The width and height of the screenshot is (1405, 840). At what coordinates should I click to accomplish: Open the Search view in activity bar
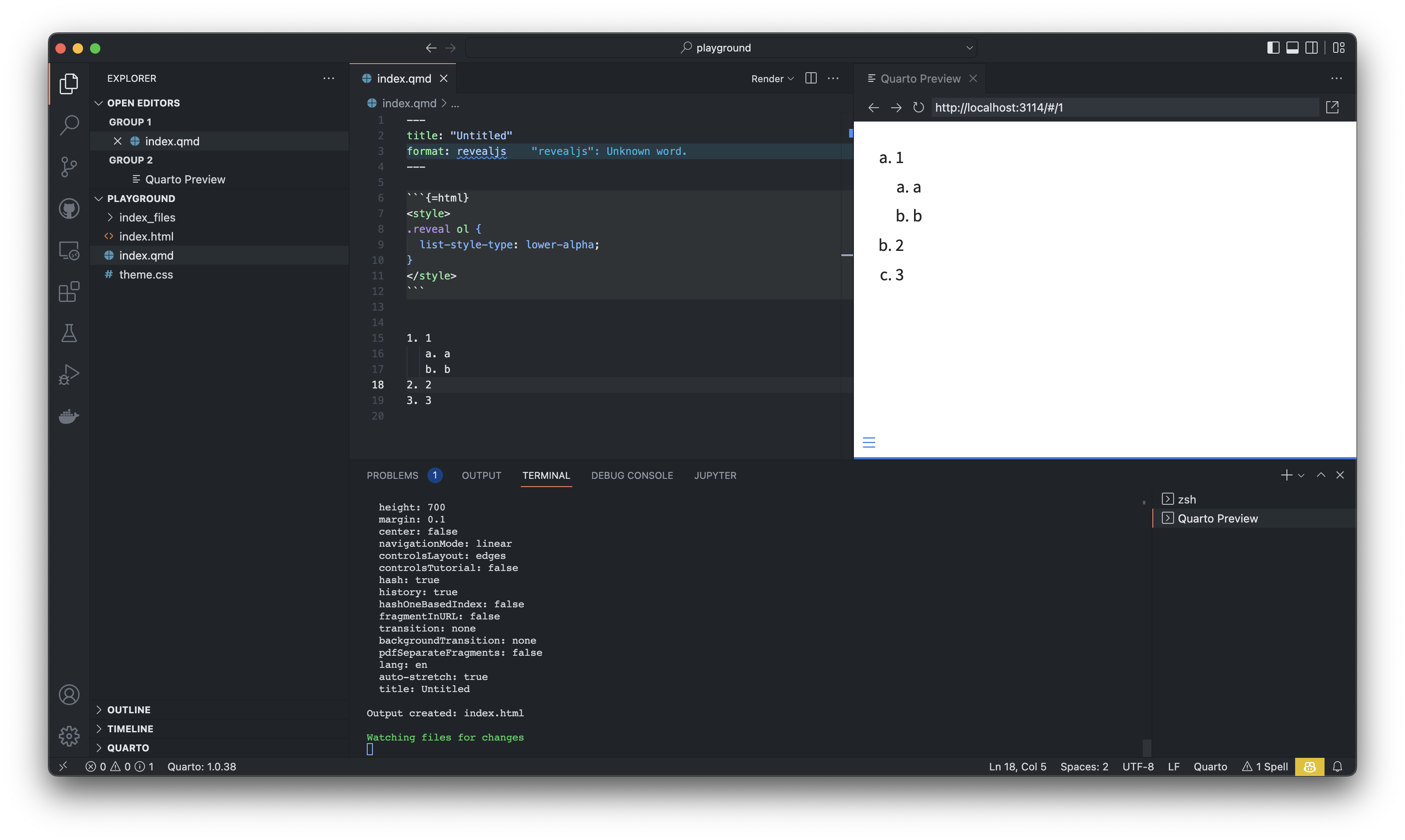coord(69,125)
